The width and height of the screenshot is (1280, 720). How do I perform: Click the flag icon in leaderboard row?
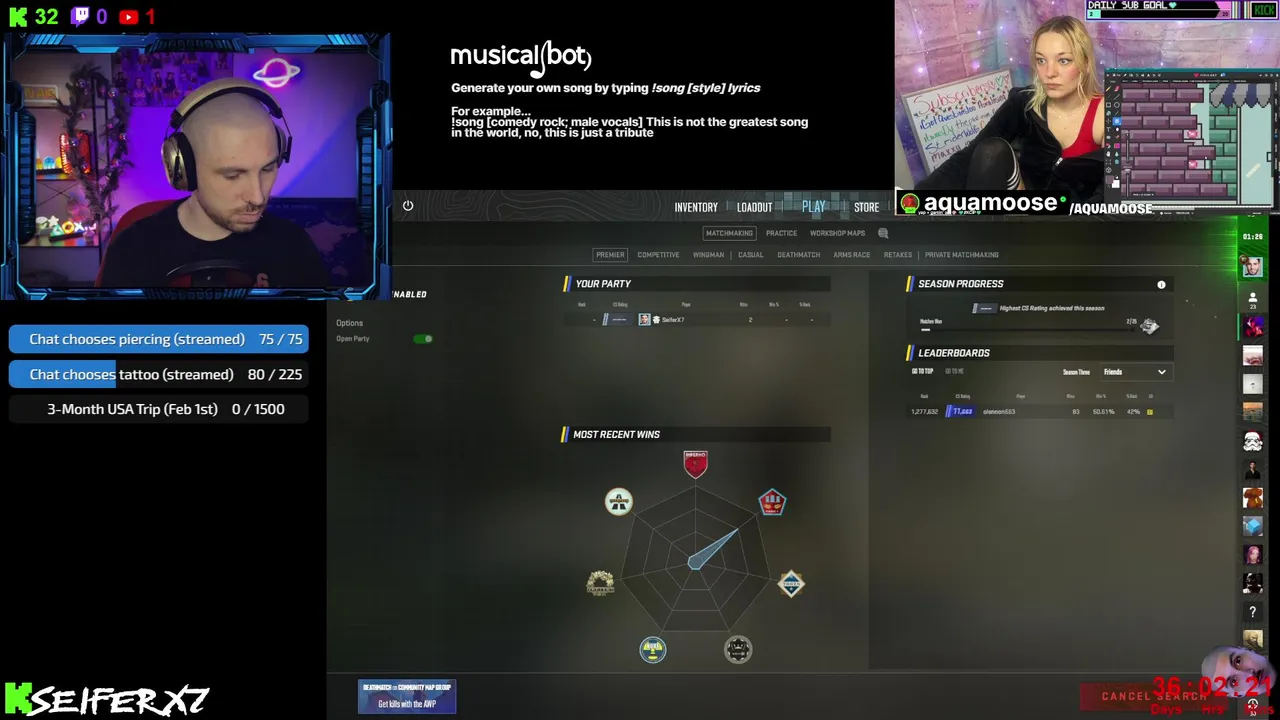point(1149,412)
